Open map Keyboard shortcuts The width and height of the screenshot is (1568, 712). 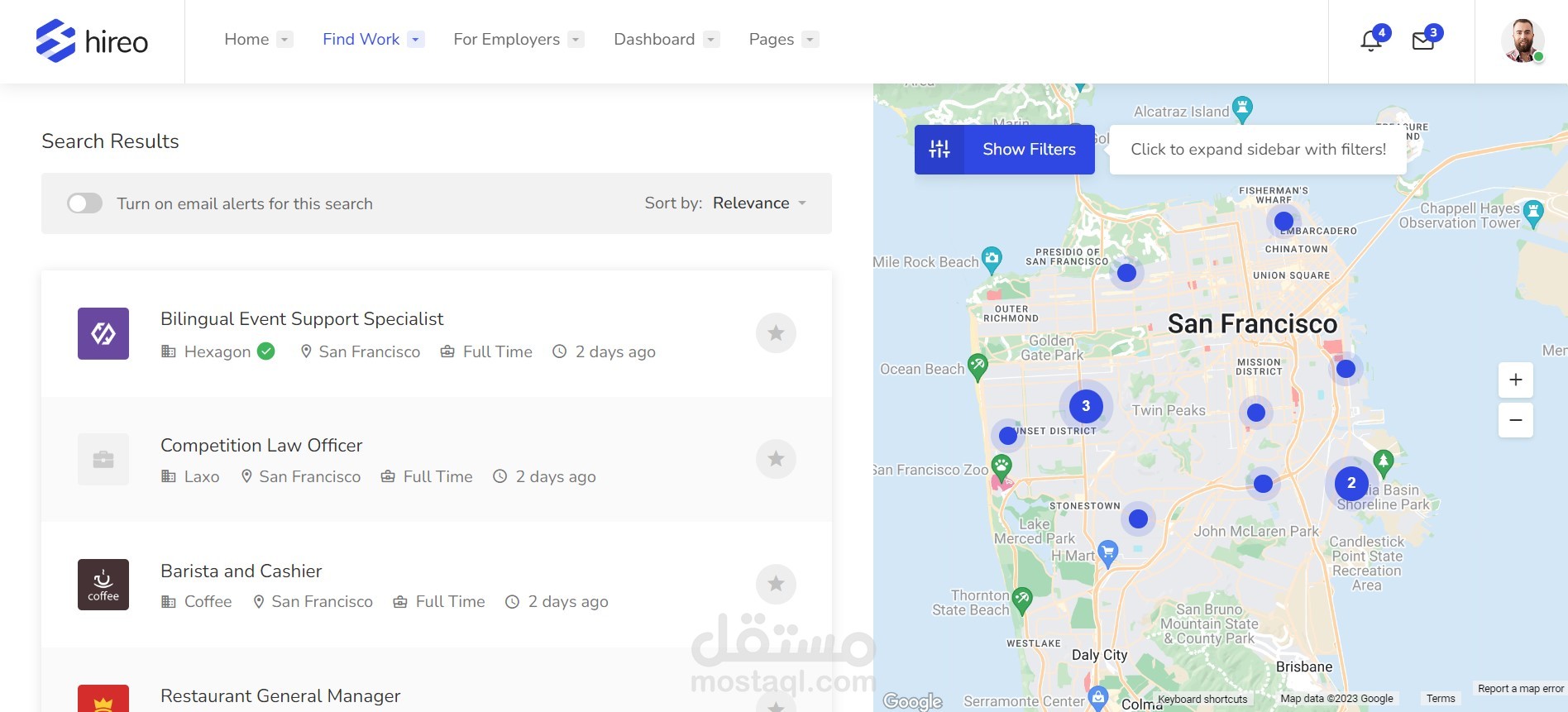click(1202, 699)
